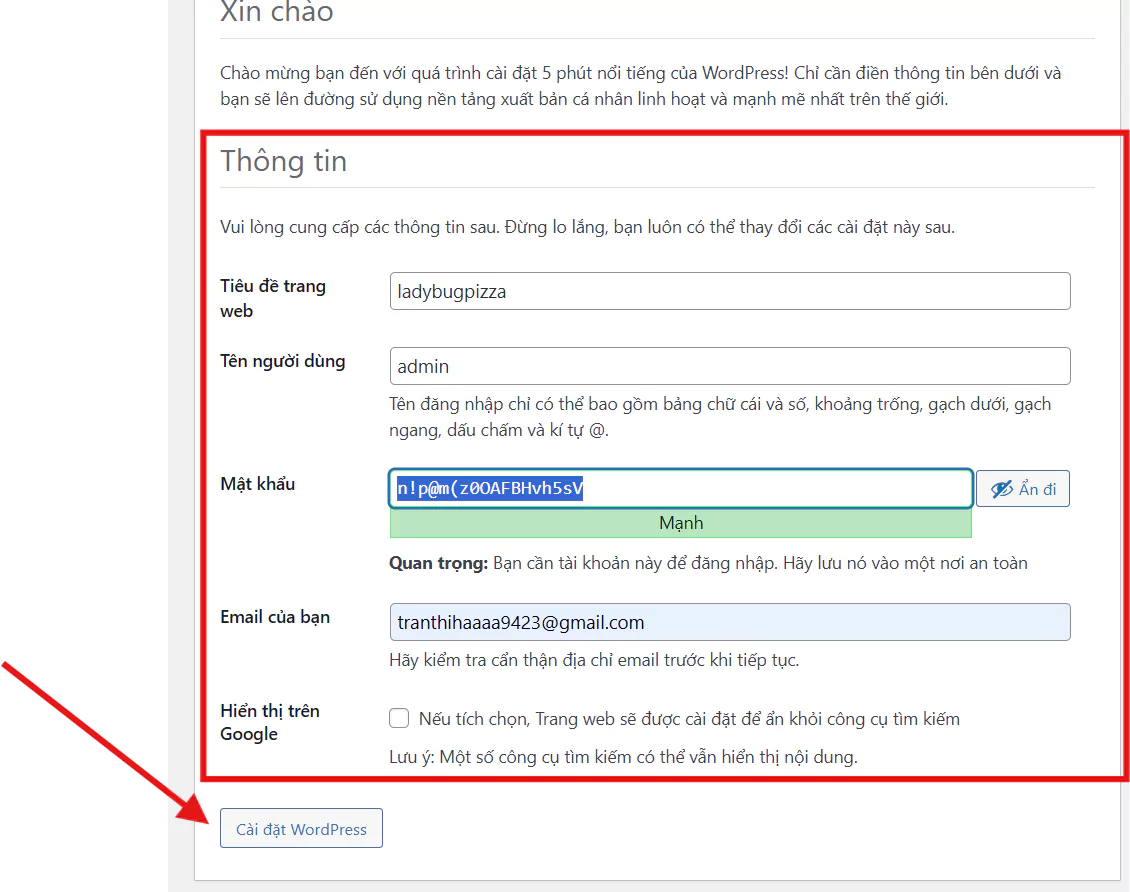Edit the Tên người dùng field
Viewport: 1130px width, 892px height.
(730, 366)
